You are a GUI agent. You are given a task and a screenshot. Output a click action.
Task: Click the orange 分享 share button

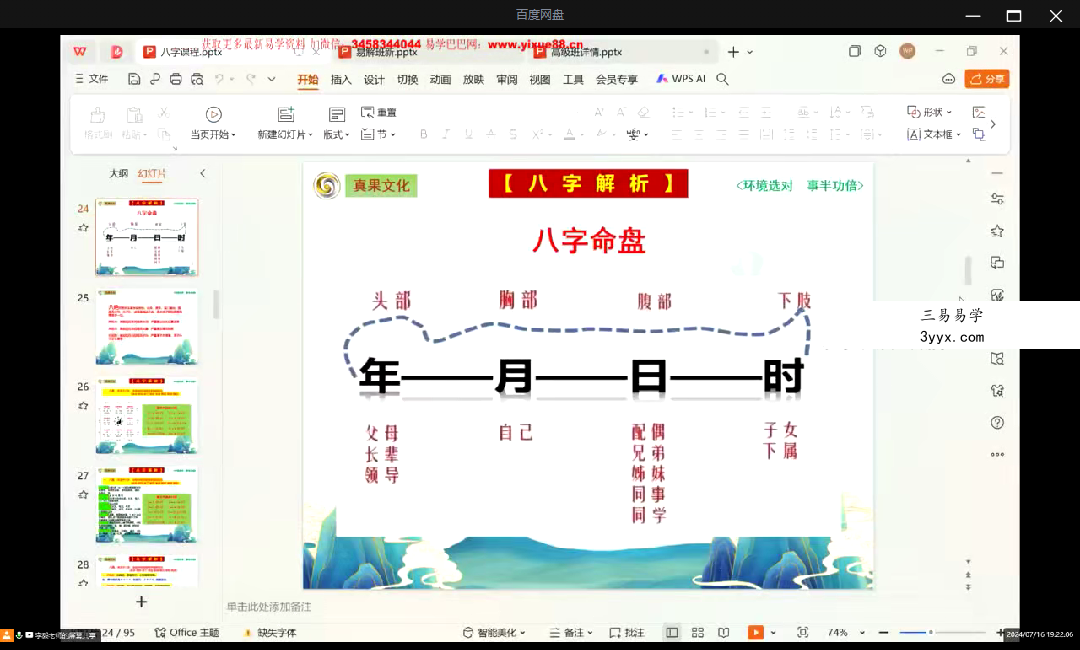coord(986,79)
